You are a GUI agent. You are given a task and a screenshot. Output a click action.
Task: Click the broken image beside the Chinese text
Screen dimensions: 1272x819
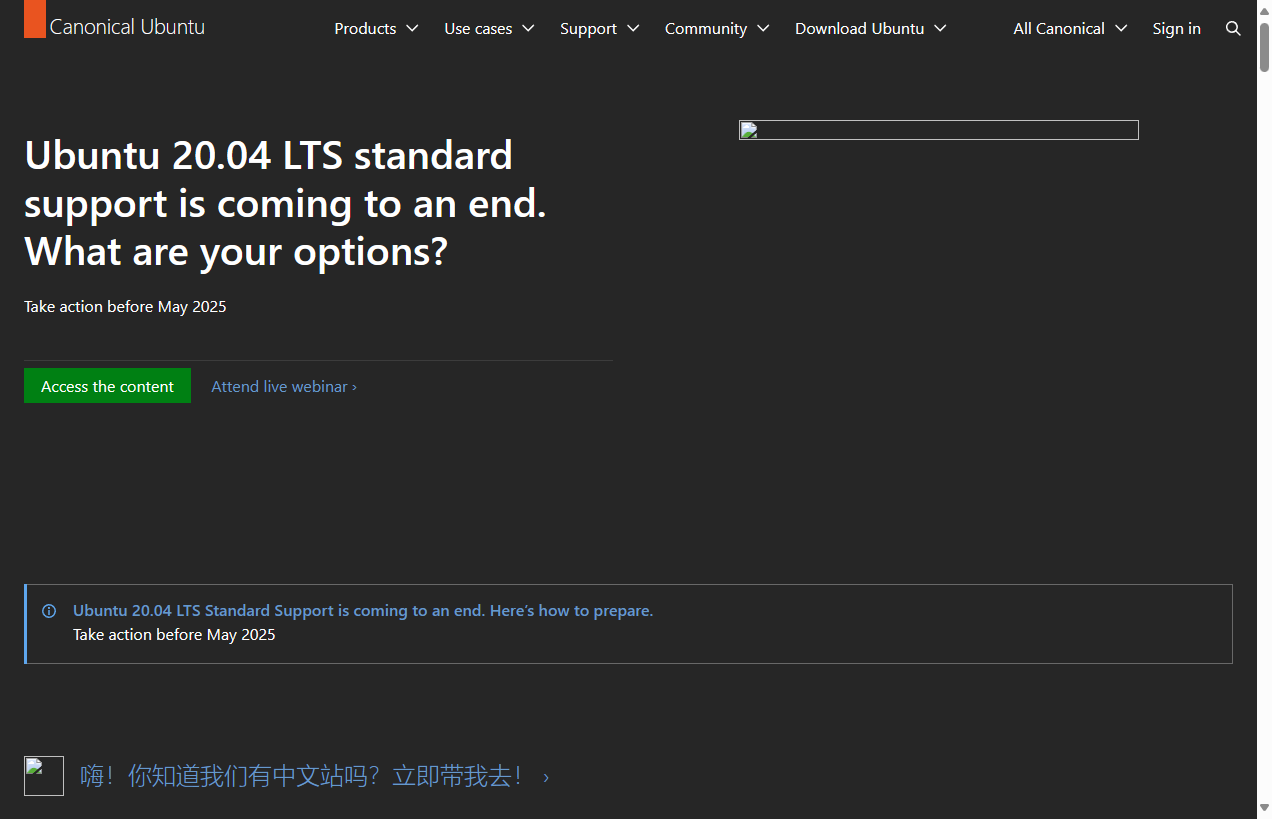tap(44, 776)
